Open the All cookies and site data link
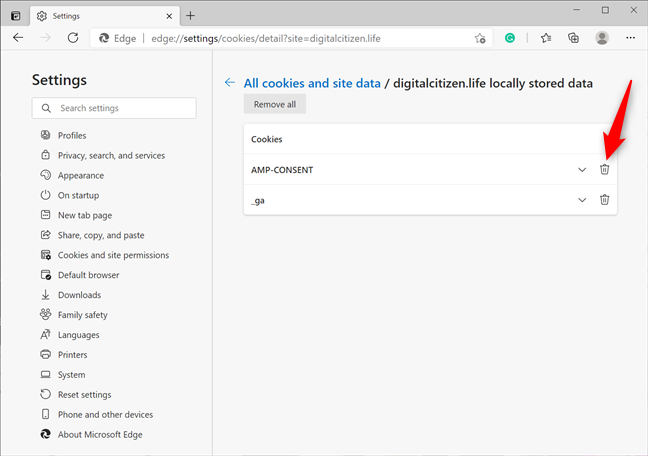The height and width of the screenshot is (456, 648). click(x=312, y=83)
